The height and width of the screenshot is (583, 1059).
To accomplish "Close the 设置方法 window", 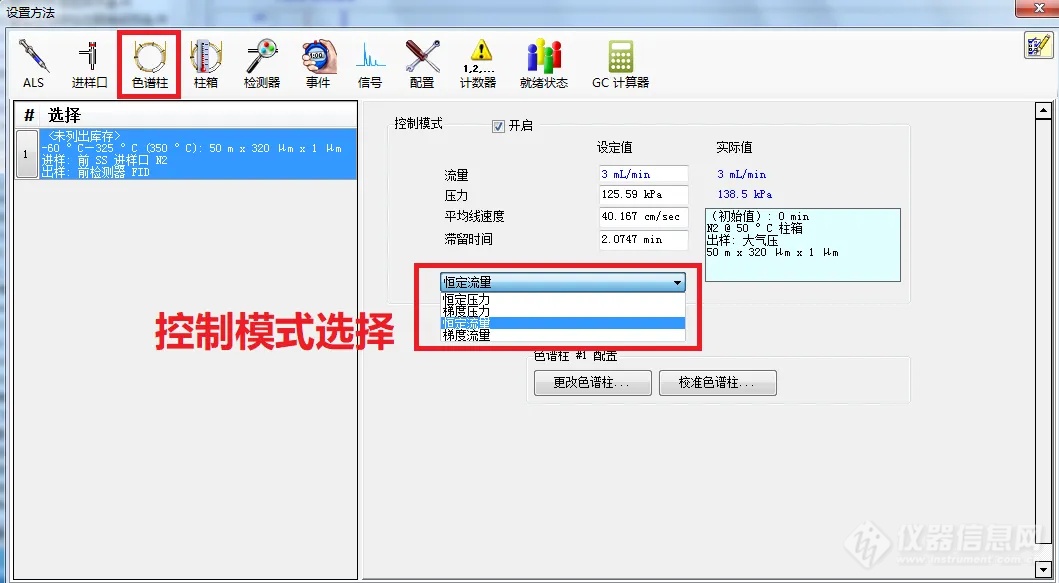I will pyautogui.click(x=1039, y=8).
